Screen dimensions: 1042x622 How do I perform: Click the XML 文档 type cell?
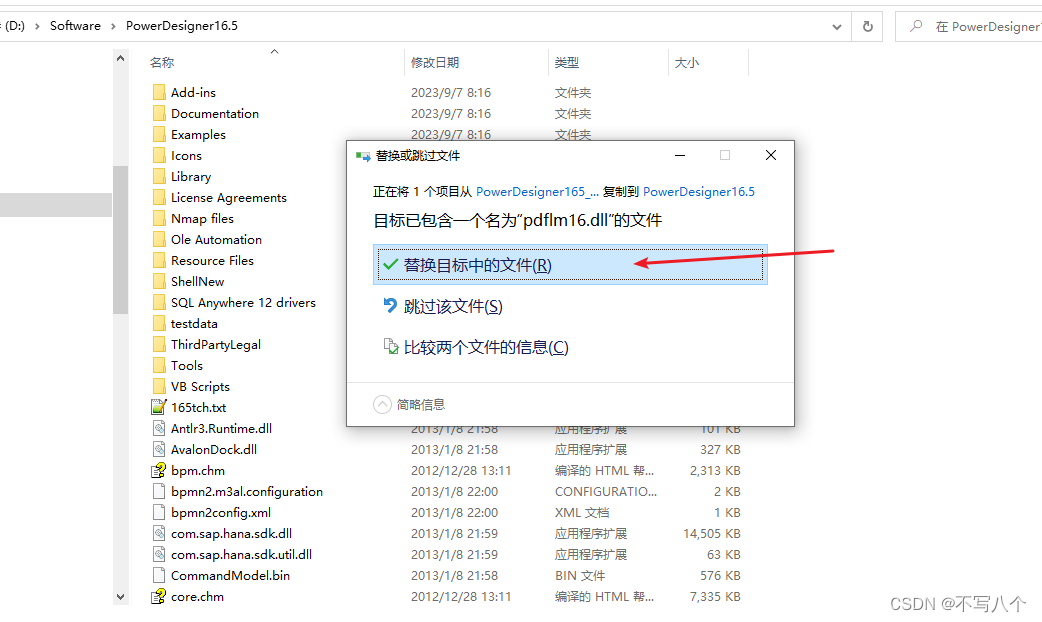(x=581, y=512)
